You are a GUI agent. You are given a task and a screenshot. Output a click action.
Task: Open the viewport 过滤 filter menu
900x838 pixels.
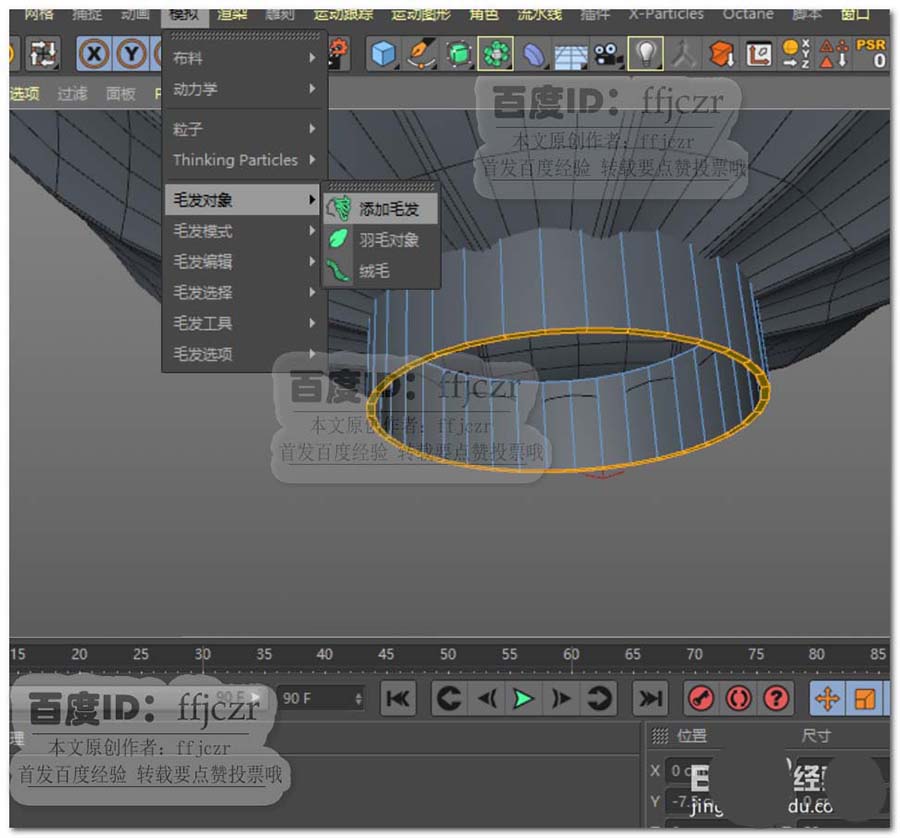pyautogui.click(x=72, y=93)
